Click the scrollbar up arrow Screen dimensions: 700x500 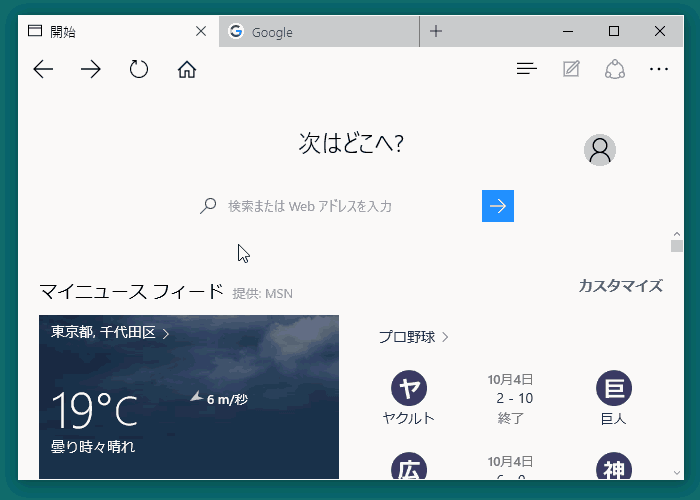click(677, 234)
